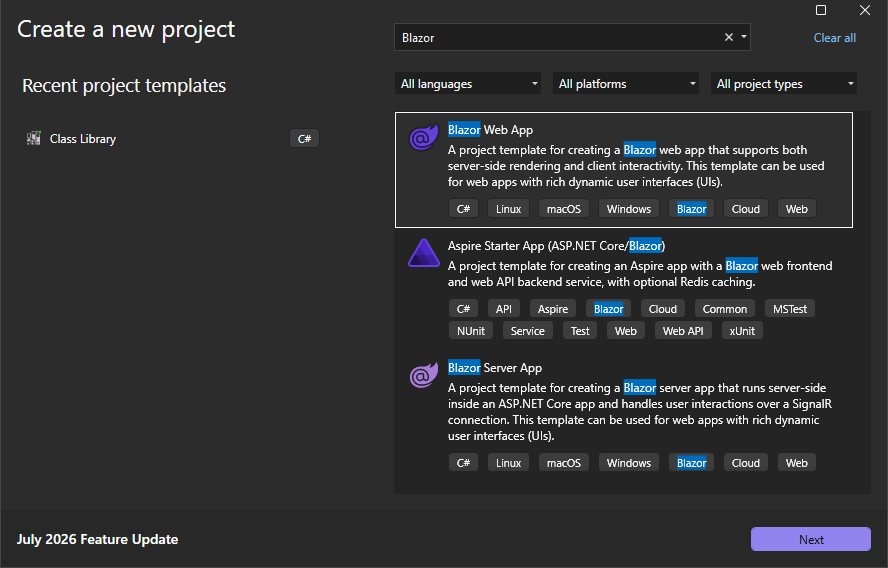Click the MSTest tag

click(790, 309)
